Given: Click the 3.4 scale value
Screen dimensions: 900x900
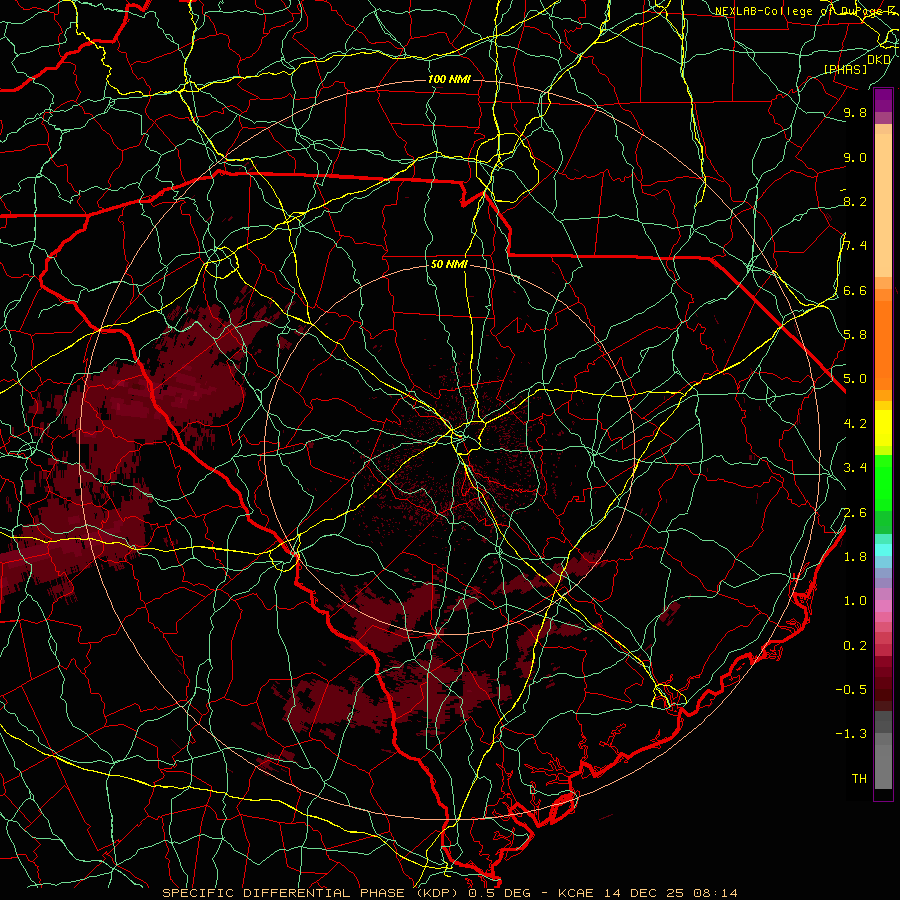Looking at the screenshot, I should click(855, 468).
